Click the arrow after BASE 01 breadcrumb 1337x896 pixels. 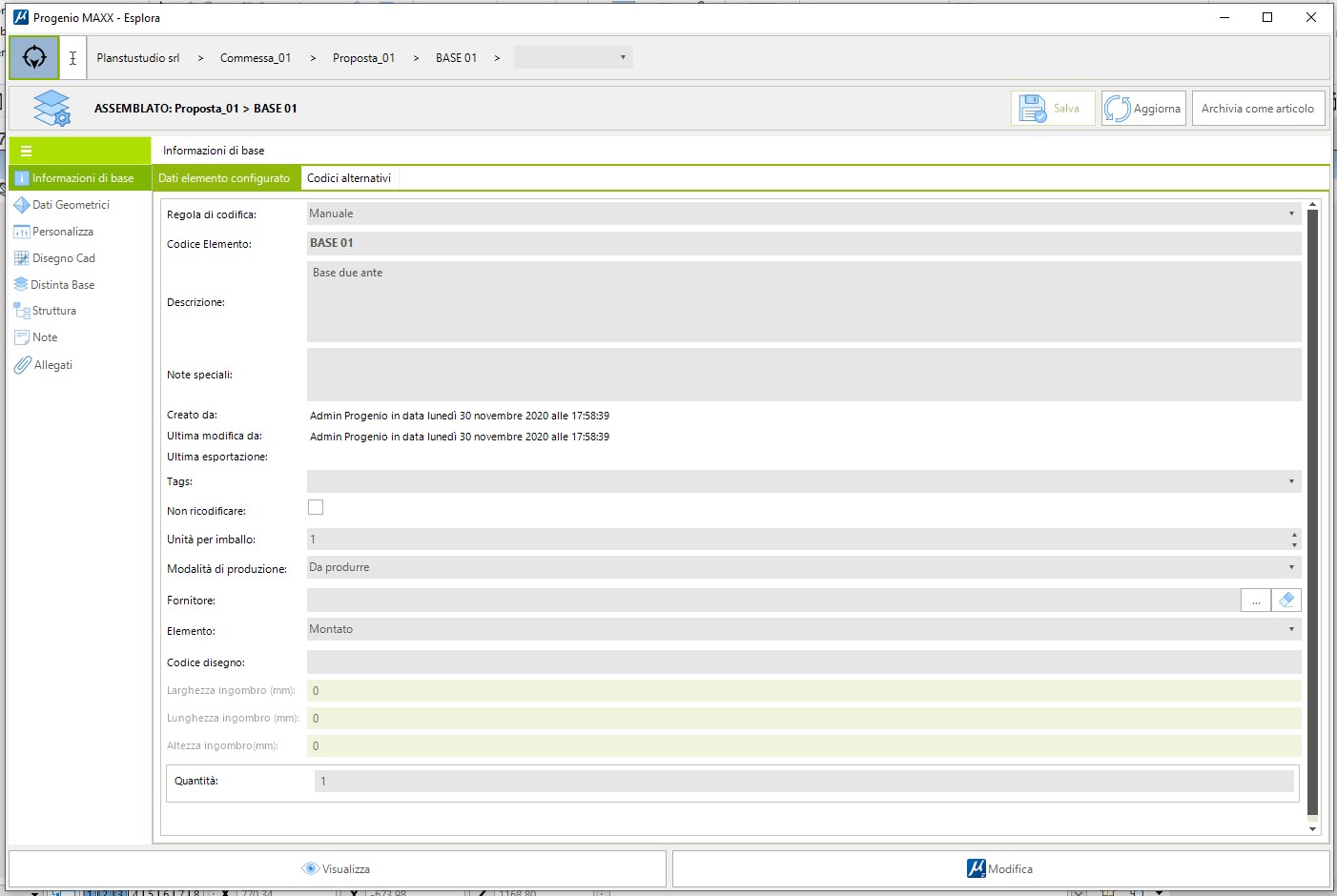tap(497, 59)
